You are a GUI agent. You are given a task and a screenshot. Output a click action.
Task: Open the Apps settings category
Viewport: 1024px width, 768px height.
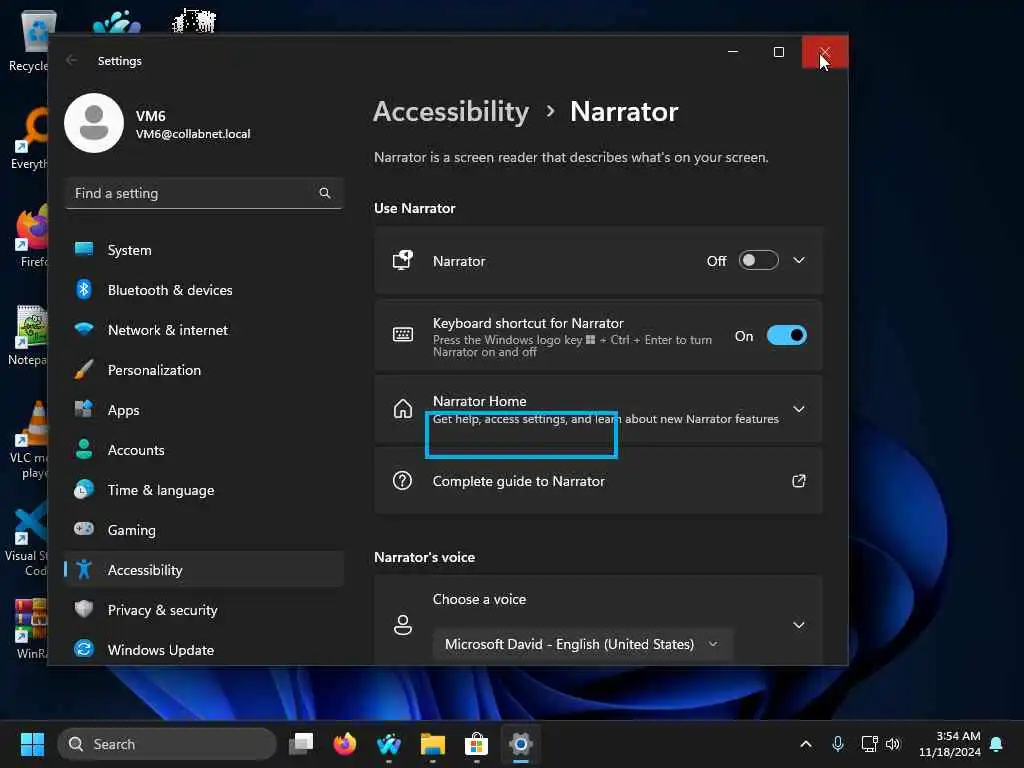click(x=204, y=410)
